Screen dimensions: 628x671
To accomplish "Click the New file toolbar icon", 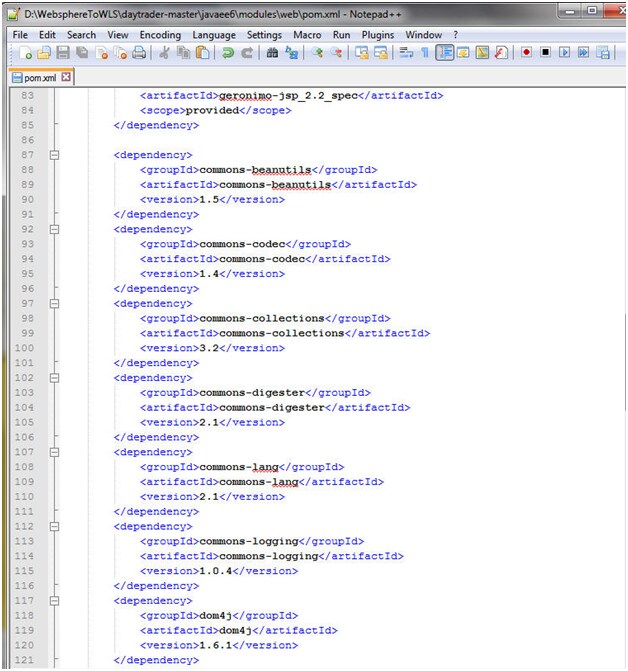I will click(25, 53).
